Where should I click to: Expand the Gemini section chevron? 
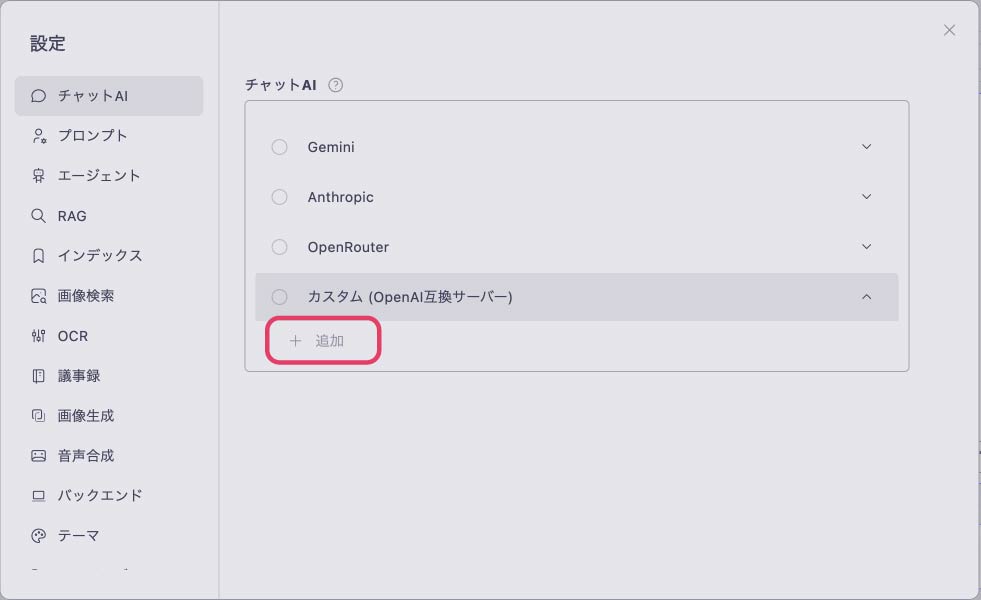coord(867,147)
